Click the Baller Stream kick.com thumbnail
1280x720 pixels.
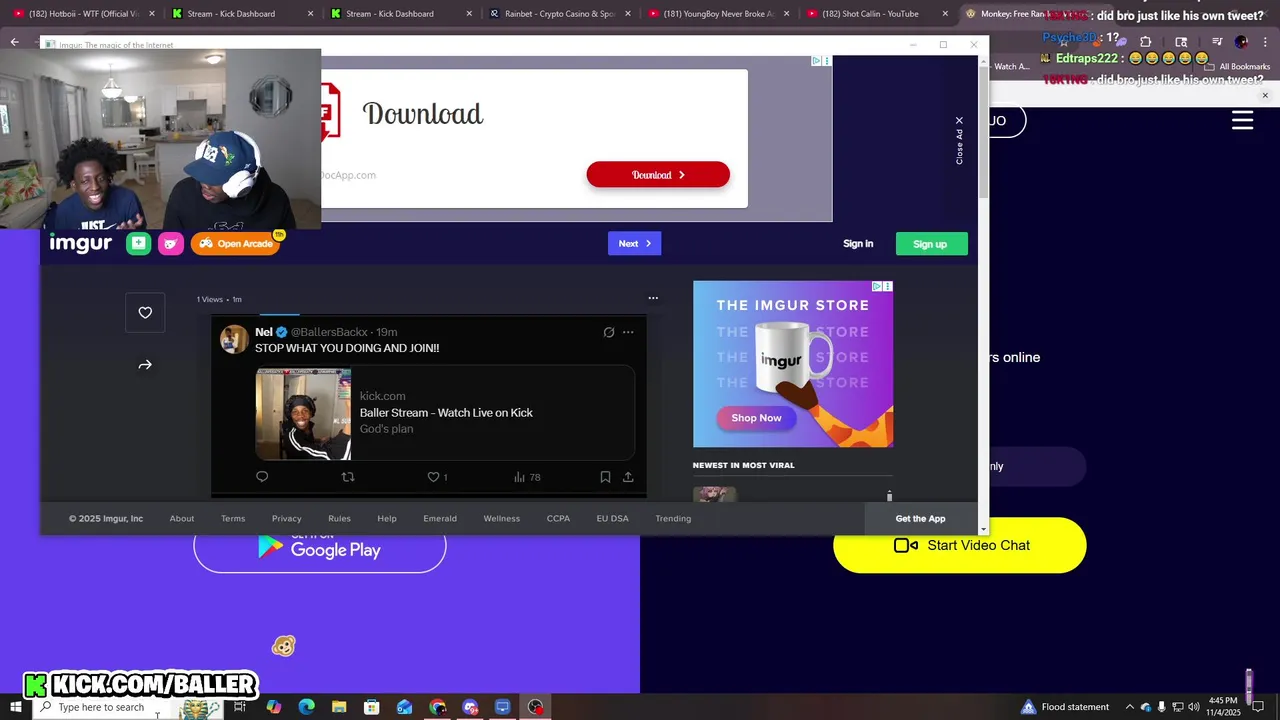click(303, 414)
